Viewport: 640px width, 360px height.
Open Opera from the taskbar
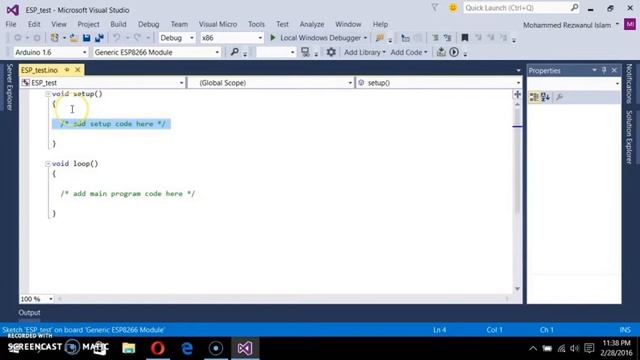coord(158,348)
